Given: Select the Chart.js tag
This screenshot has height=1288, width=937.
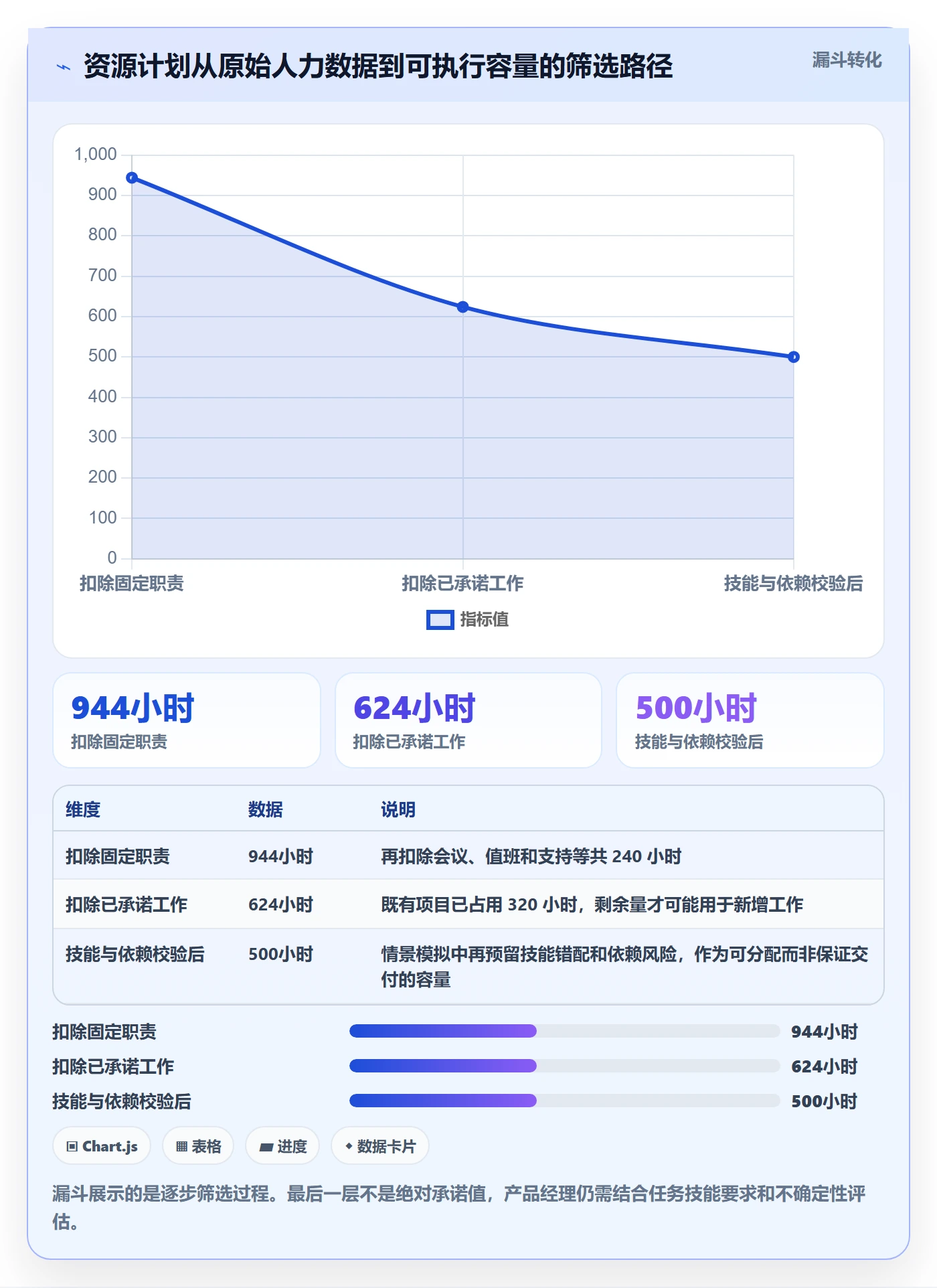Looking at the screenshot, I should (102, 1146).
